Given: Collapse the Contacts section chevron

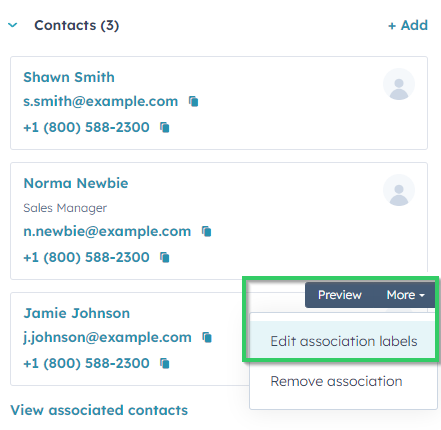Looking at the screenshot, I should click(13, 25).
